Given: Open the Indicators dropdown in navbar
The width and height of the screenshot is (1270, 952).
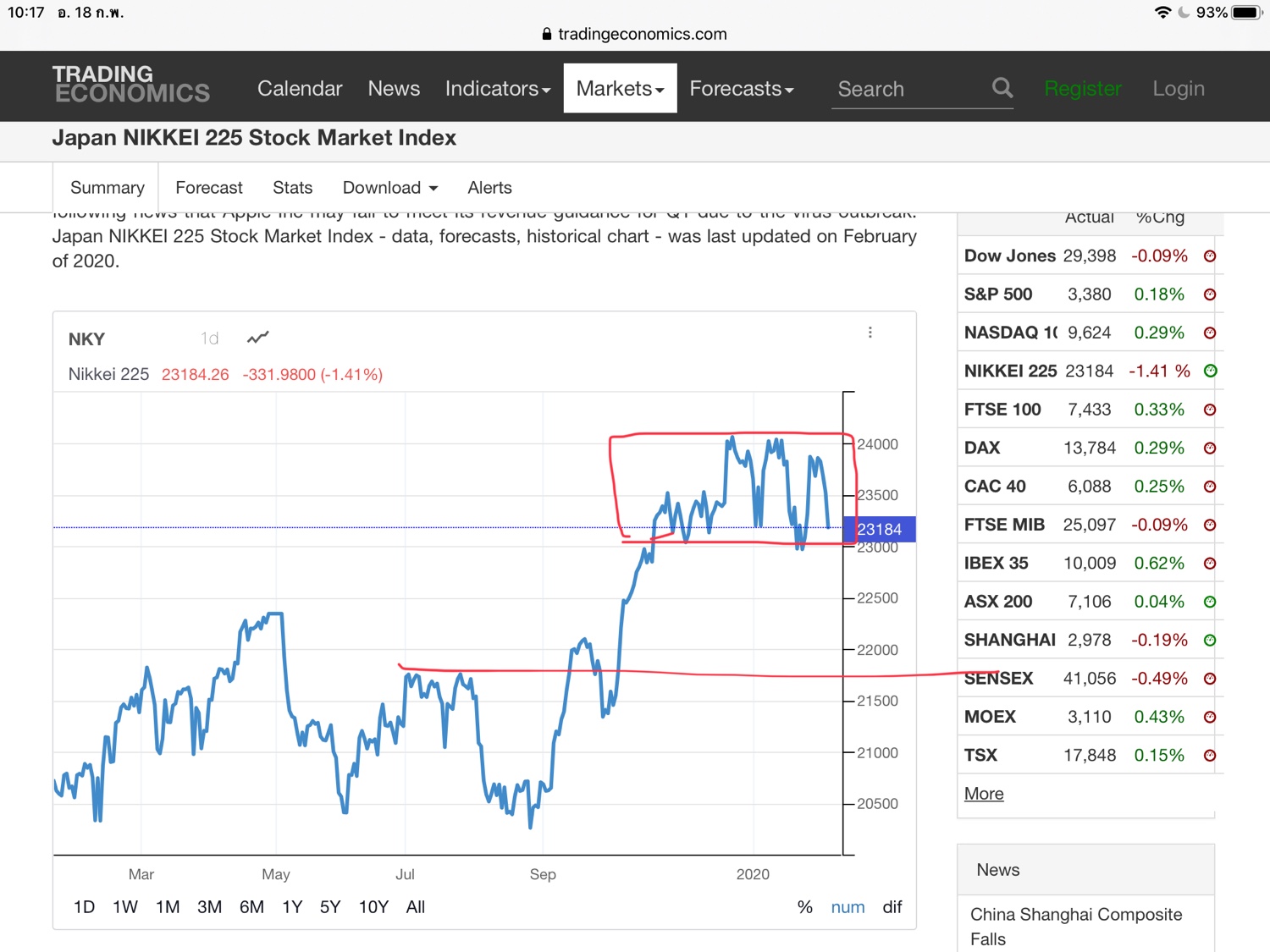Looking at the screenshot, I should tap(497, 89).
